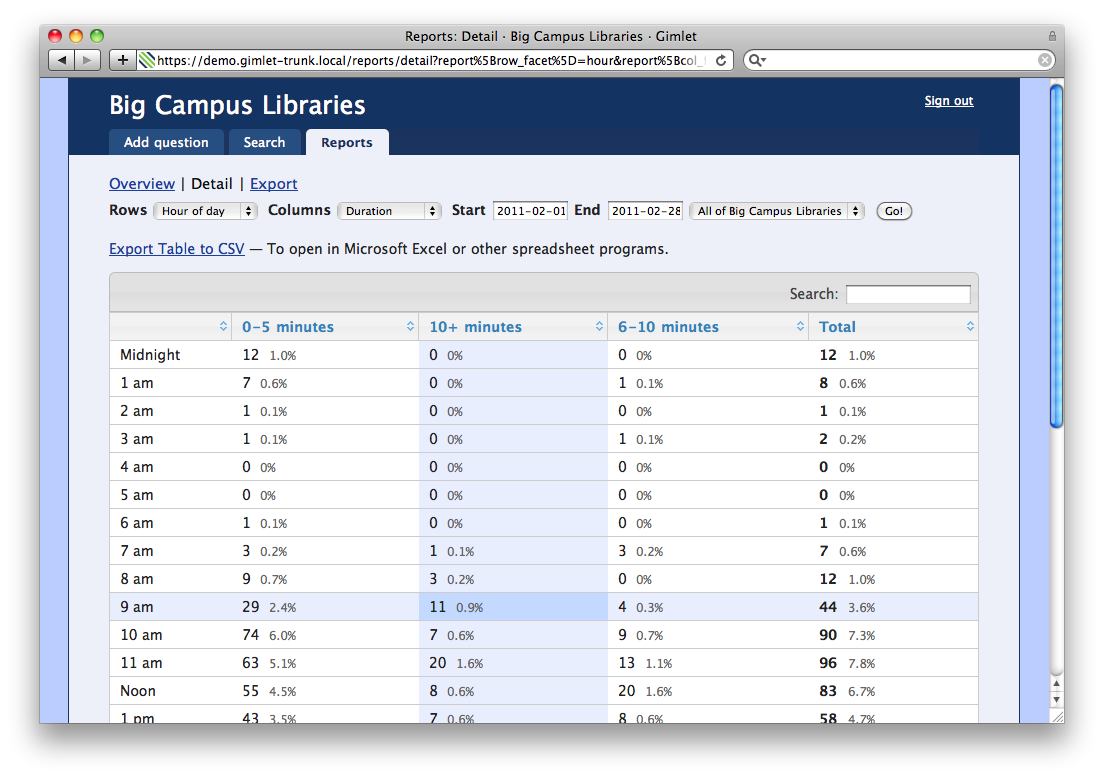Click the 4 am row label
The width and height of the screenshot is (1104, 778).
point(137,467)
